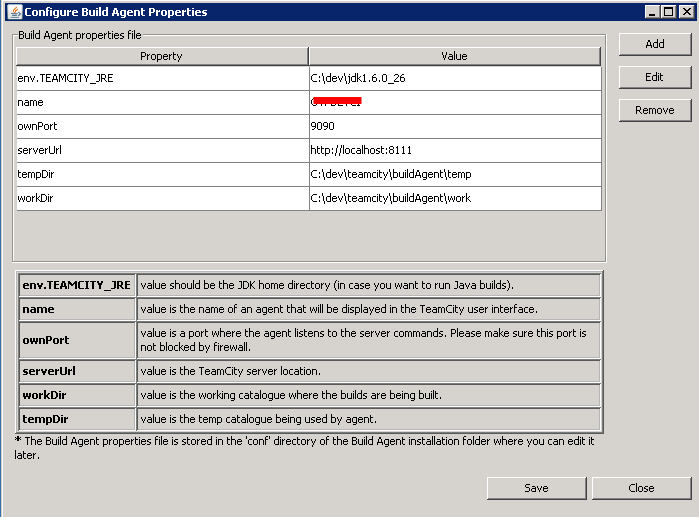Select the serverUrl property cell
Viewport: 699px width, 517px height.
pyautogui.click(x=161, y=150)
